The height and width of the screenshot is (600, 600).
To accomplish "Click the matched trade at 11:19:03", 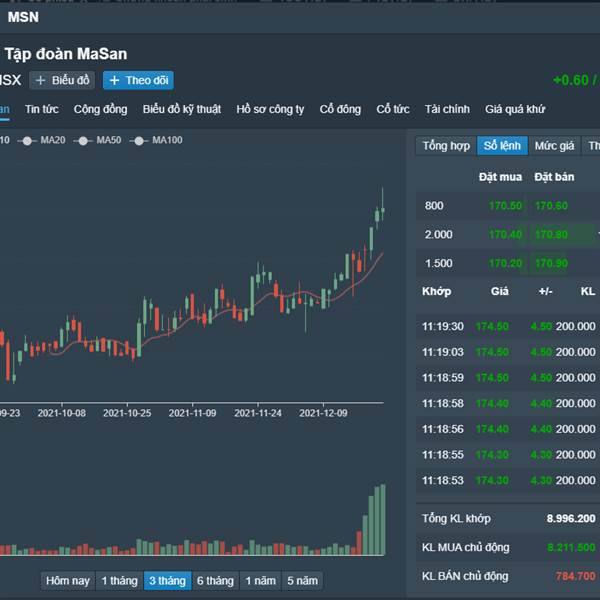I will pos(508,352).
